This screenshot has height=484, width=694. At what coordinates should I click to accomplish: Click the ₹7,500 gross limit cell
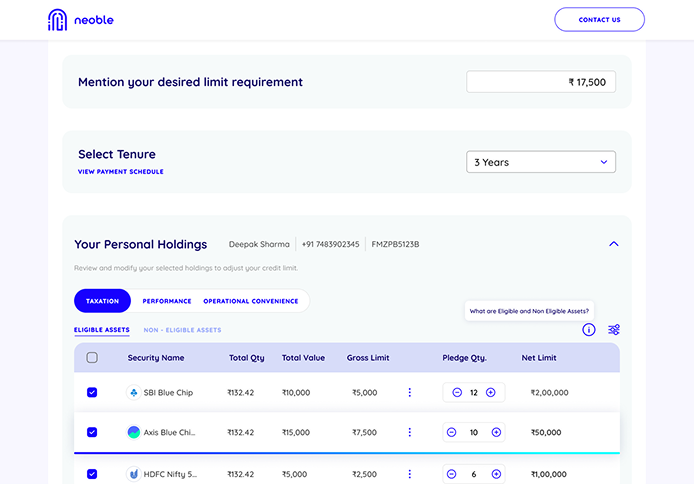point(364,432)
